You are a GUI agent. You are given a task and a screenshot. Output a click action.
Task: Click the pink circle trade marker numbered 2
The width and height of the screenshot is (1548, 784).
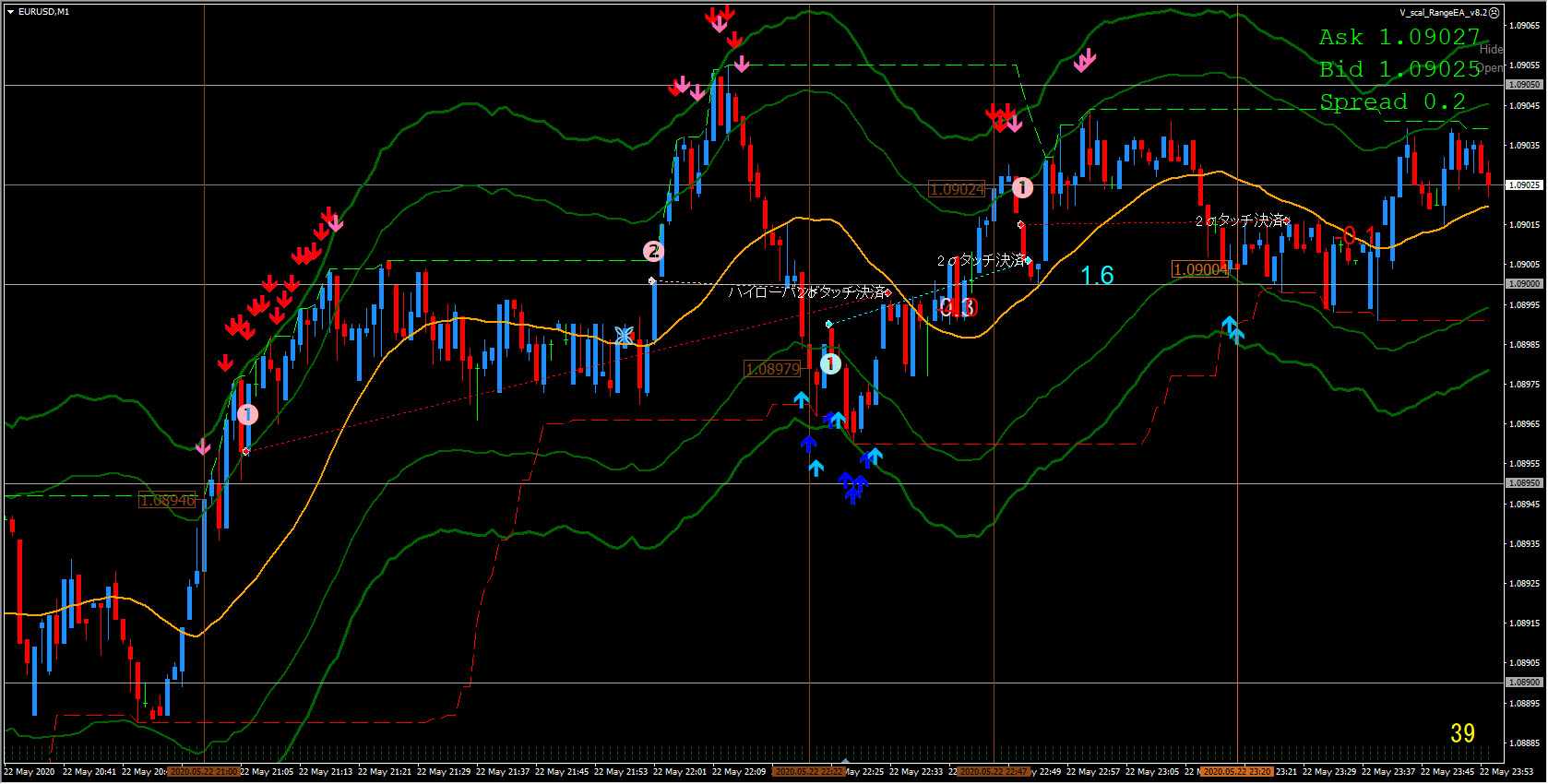click(x=653, y=251)
